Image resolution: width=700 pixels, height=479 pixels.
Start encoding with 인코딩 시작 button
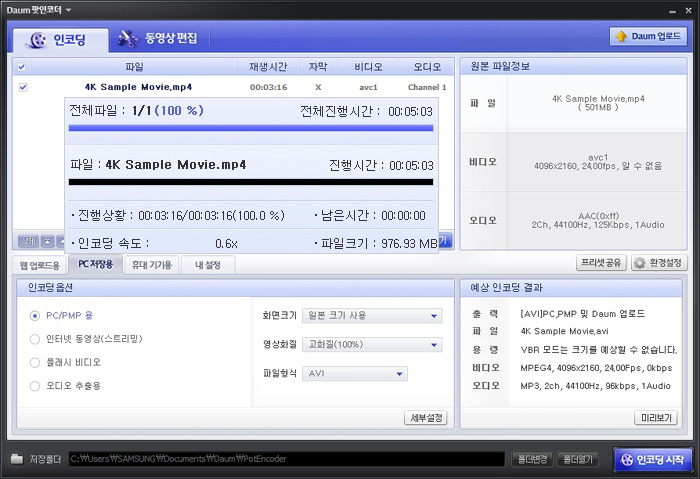pyautogui.click(x=652, y=459)
